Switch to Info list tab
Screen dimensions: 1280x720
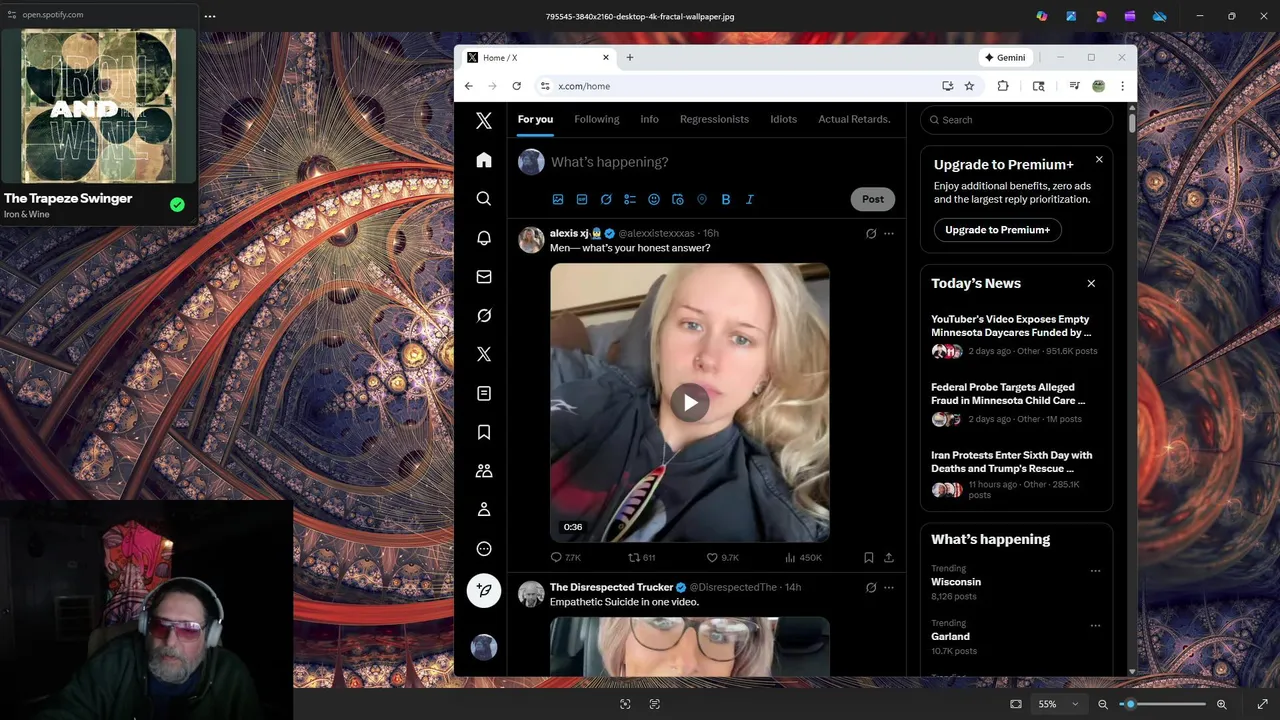point(649,119)
